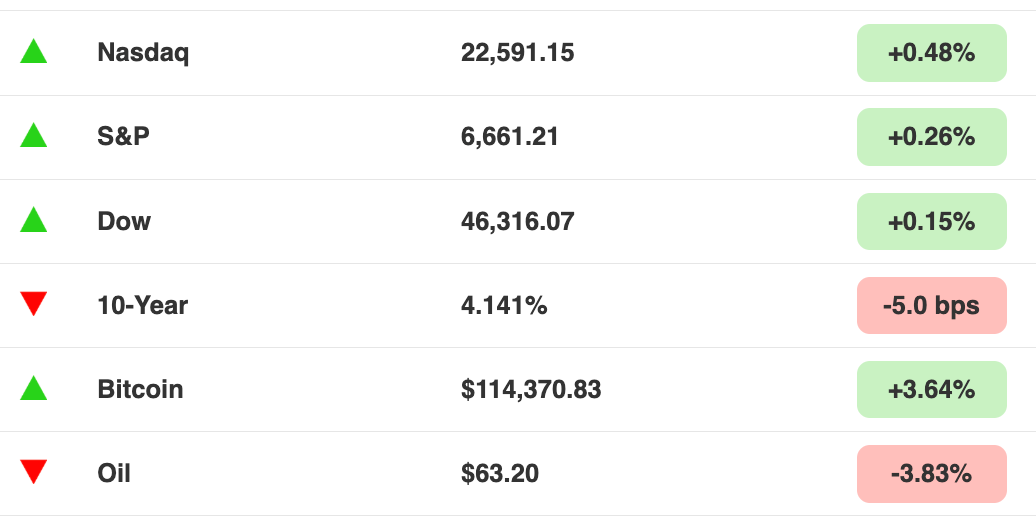Click the +0.26% change badge
The height and width of the screenshot is (521, 1036).
click(932, 137)
